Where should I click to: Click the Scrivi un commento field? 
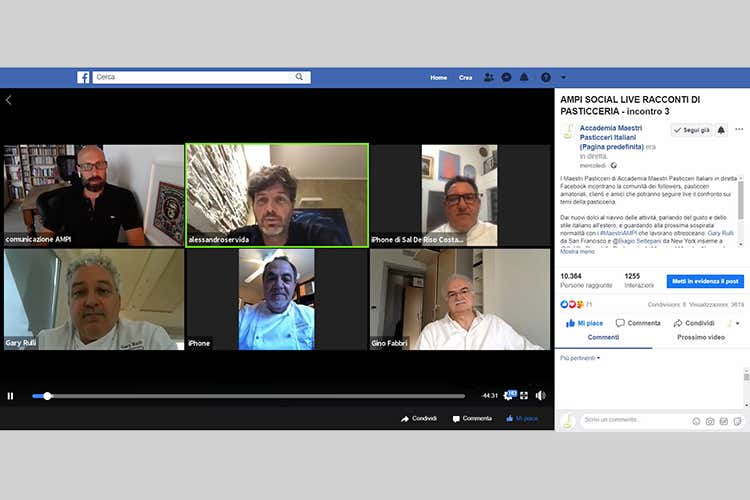tap(634, 420)
